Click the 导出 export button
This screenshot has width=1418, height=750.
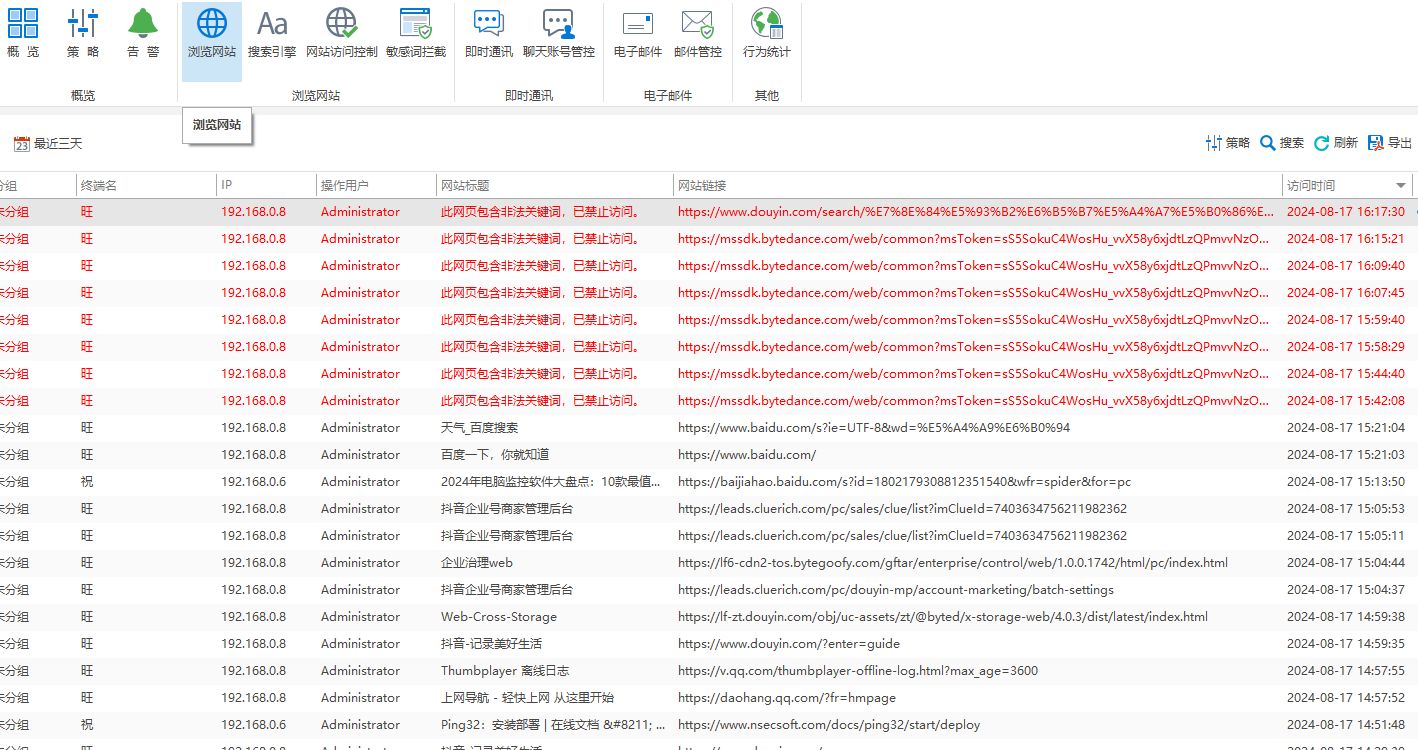[1391, 143]
